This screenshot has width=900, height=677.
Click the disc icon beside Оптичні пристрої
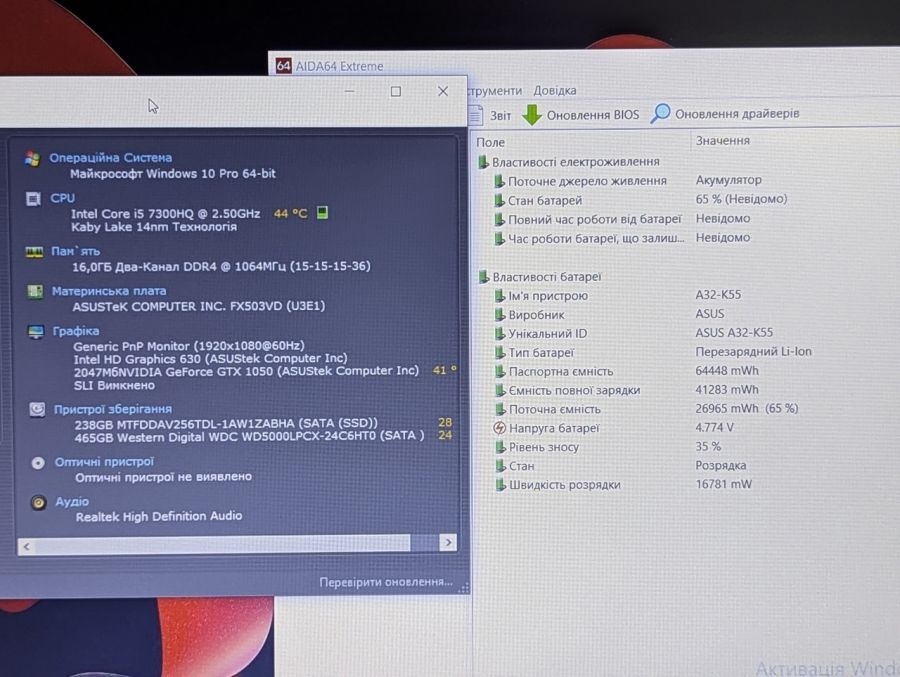click(x=38, y=463)
